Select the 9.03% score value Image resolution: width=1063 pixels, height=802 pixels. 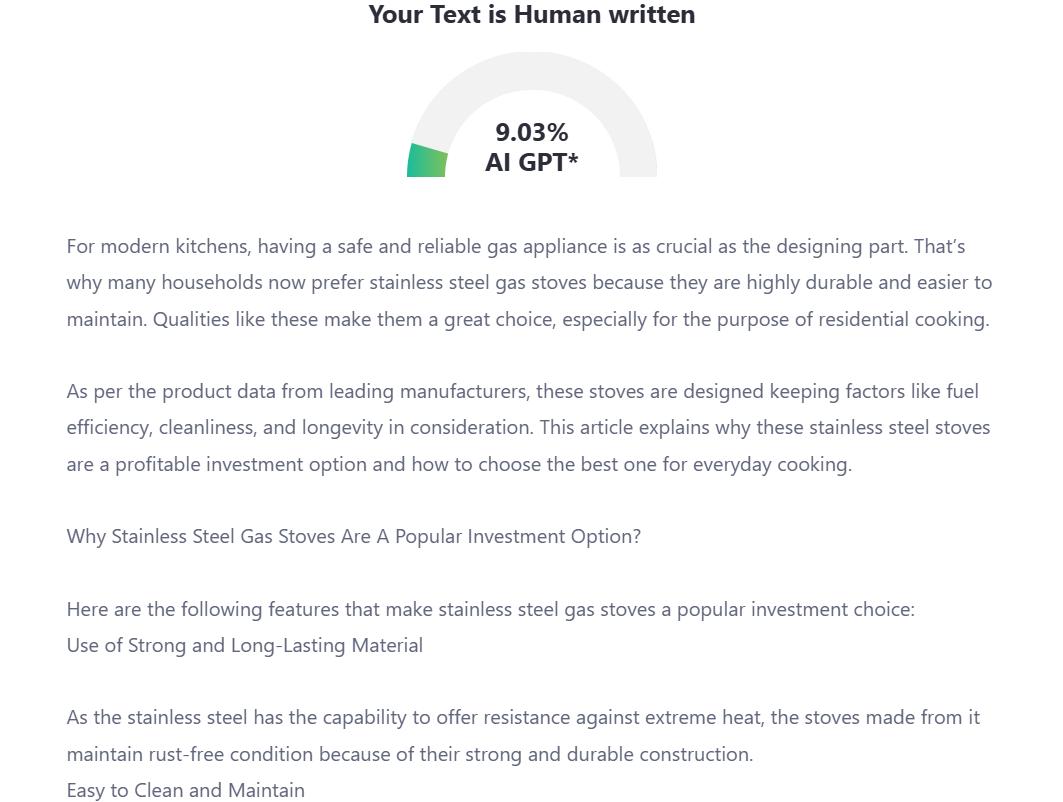[531, 132]
